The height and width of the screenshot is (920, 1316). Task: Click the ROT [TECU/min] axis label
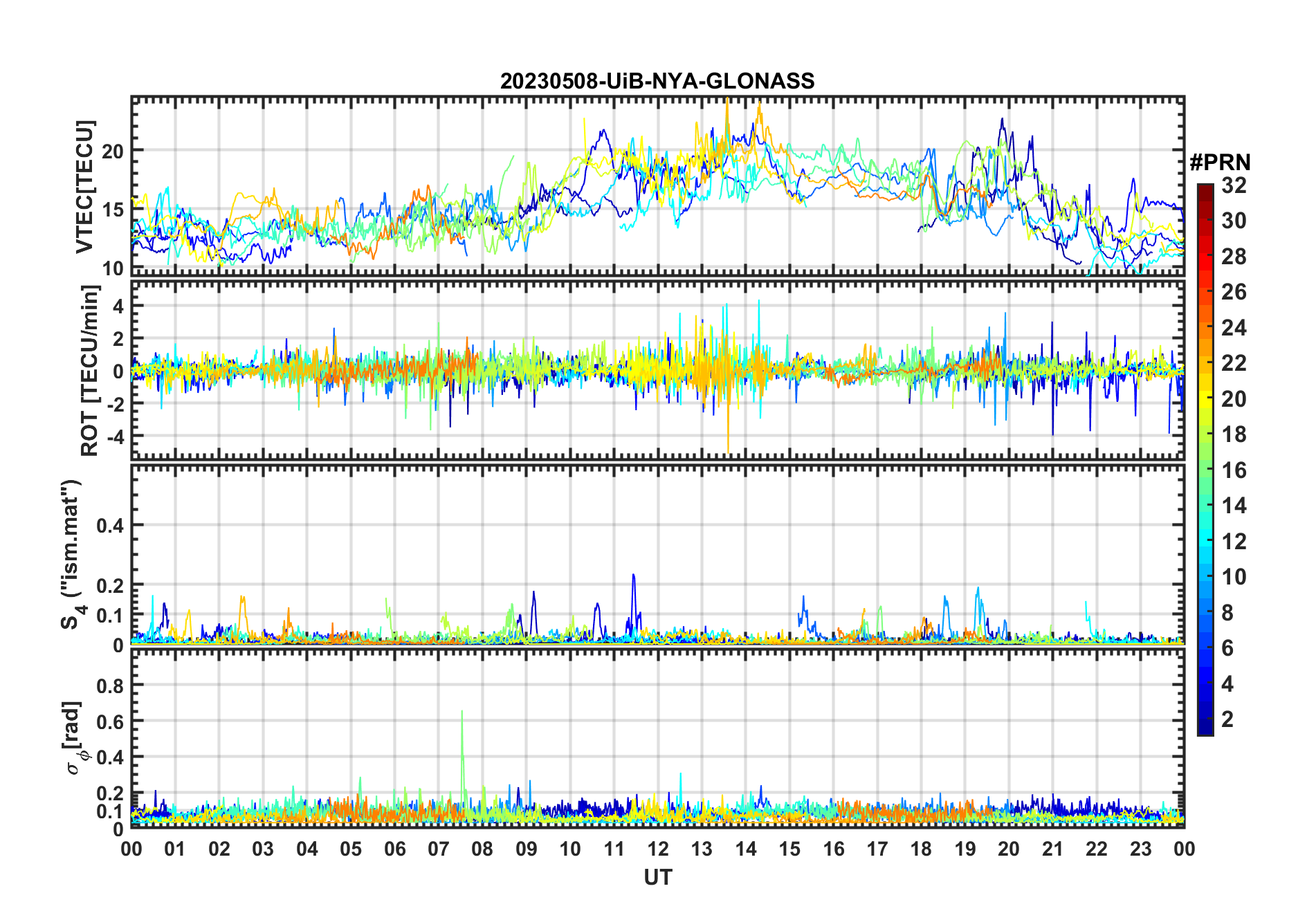click(x=90, y=371)
